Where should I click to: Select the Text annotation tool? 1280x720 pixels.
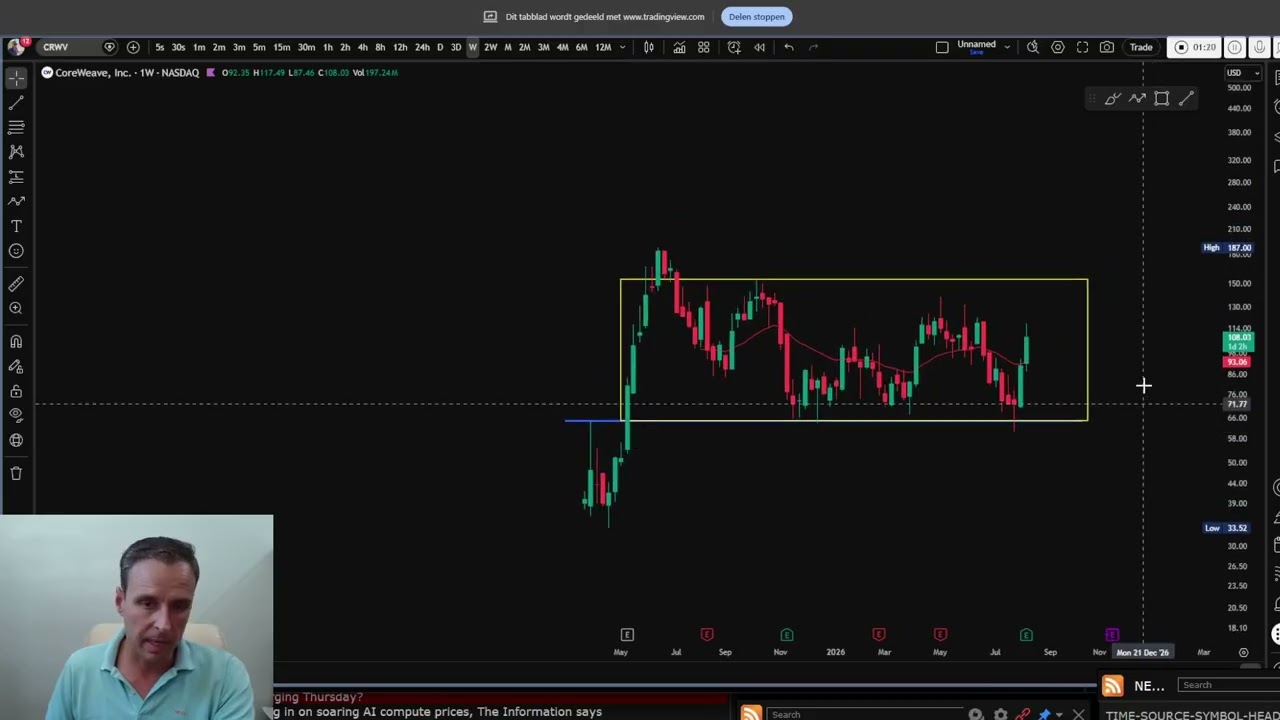(16, 226)
